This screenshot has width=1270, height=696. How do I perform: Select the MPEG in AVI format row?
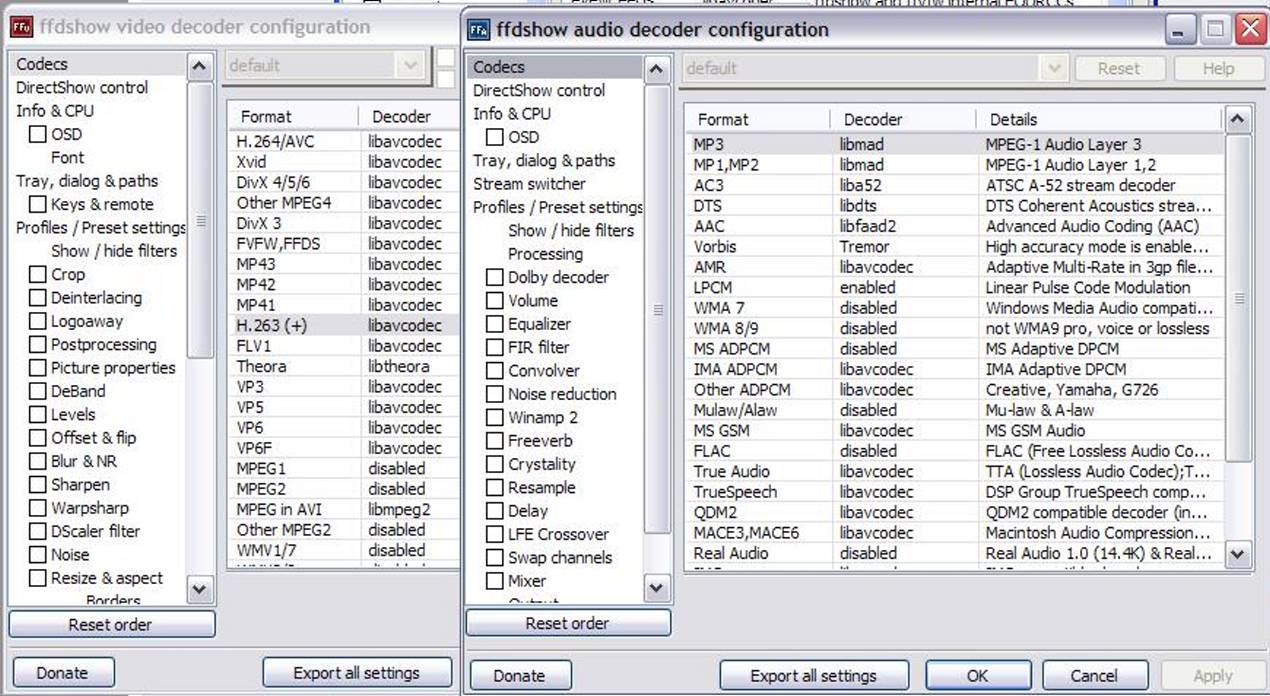(x=344, y=509)
